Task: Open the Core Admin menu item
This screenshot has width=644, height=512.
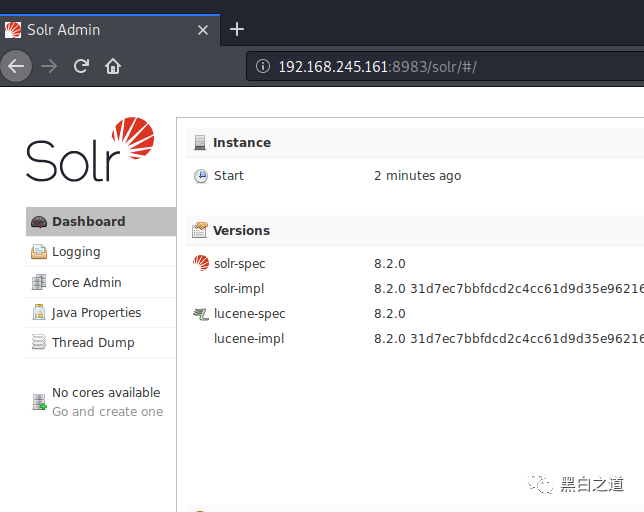Action: coord(101,282)
